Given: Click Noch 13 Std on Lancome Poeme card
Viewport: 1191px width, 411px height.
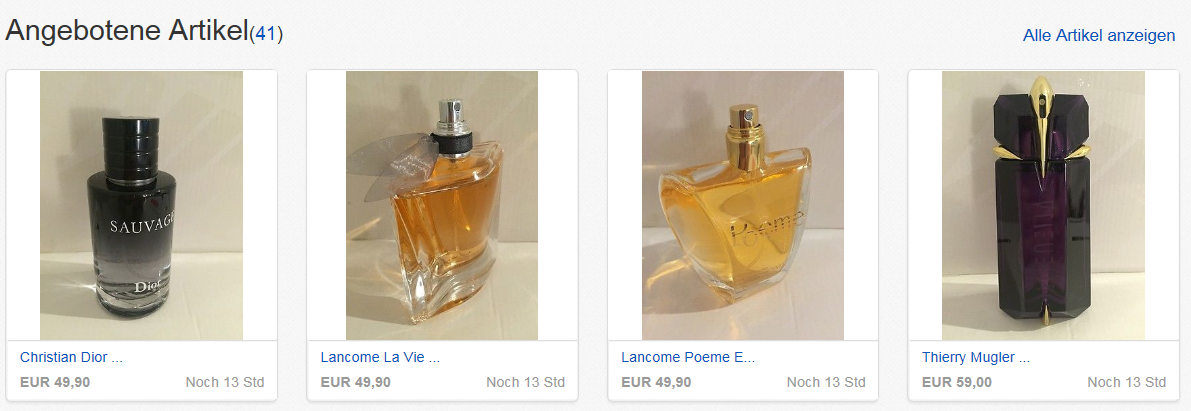Looking at the screenshot, I should (826, 382).
